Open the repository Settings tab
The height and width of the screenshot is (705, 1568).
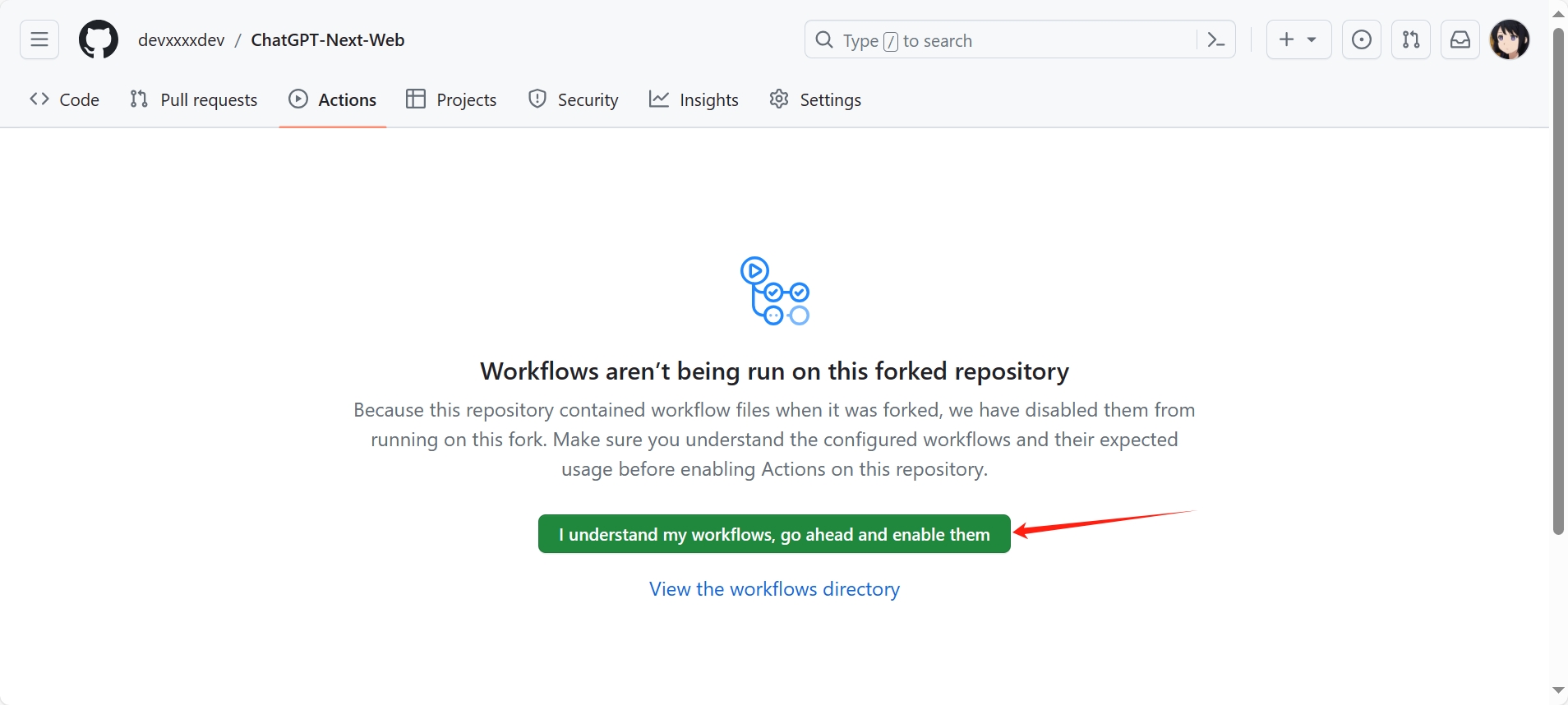click(815, 99)
